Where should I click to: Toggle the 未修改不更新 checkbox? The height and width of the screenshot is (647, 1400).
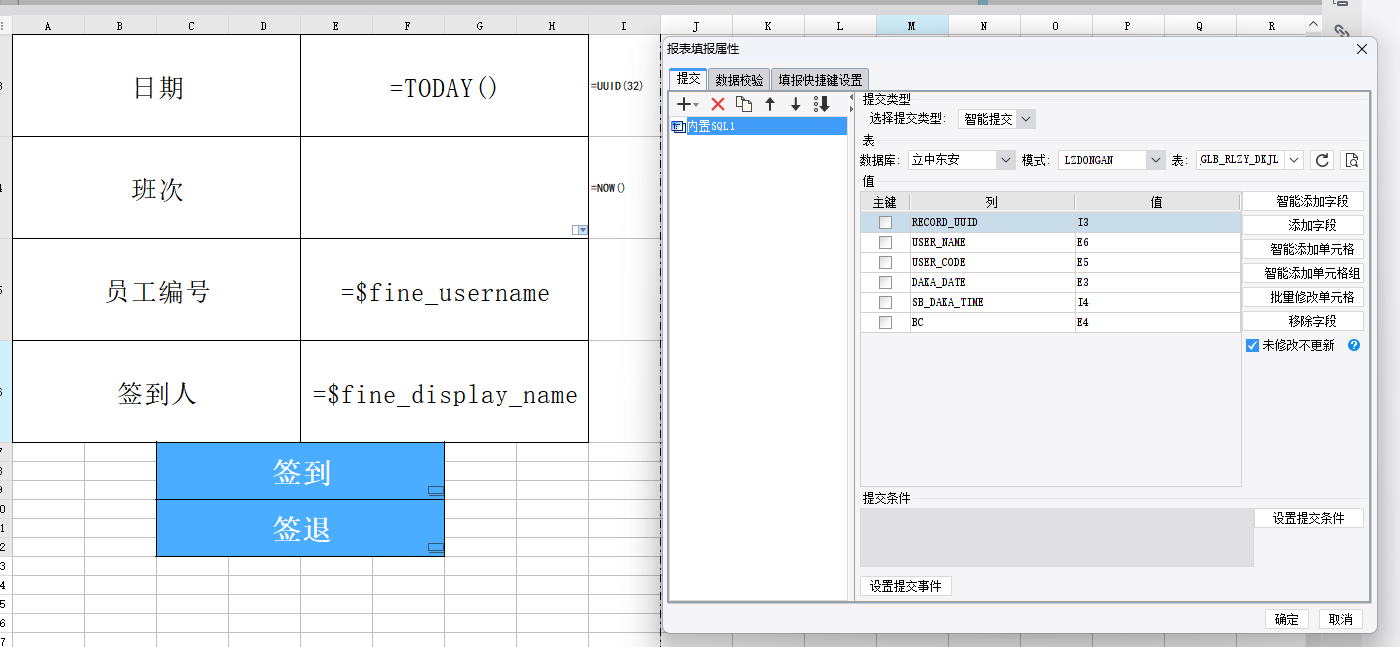coord(1252,345)
